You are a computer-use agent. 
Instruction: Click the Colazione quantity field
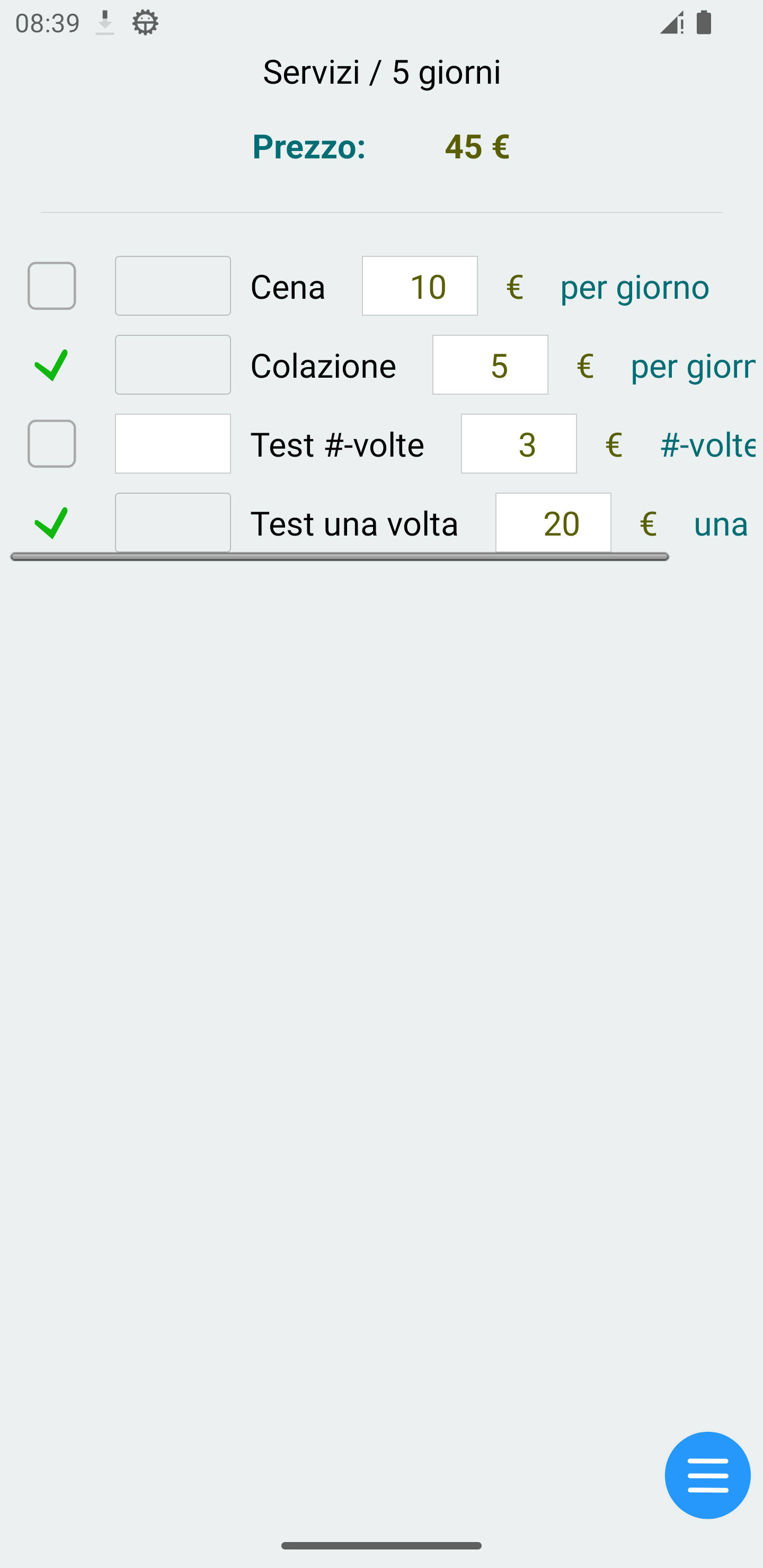[x=173, y=365]
